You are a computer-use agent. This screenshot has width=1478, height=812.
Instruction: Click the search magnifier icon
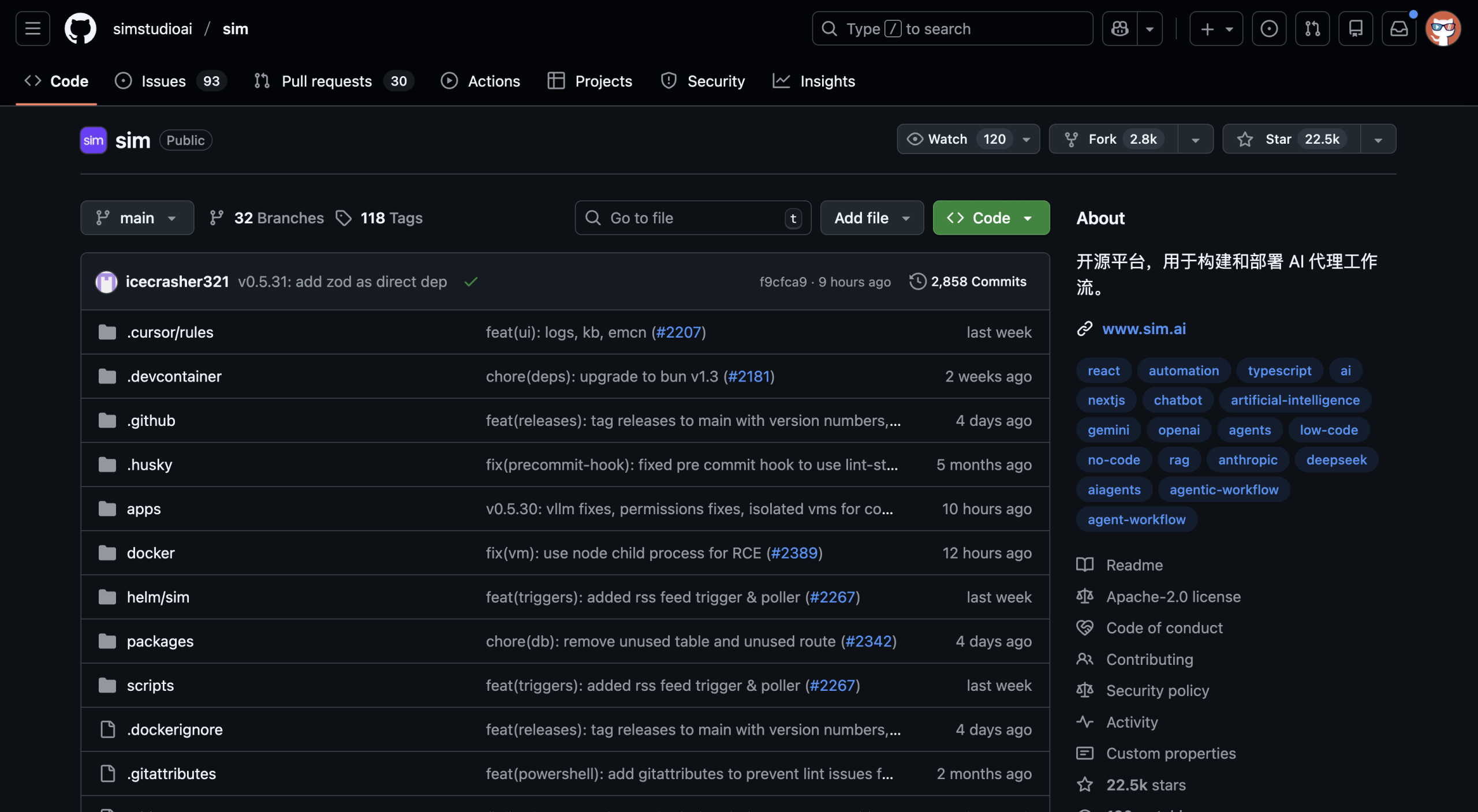tap(830, 28)
